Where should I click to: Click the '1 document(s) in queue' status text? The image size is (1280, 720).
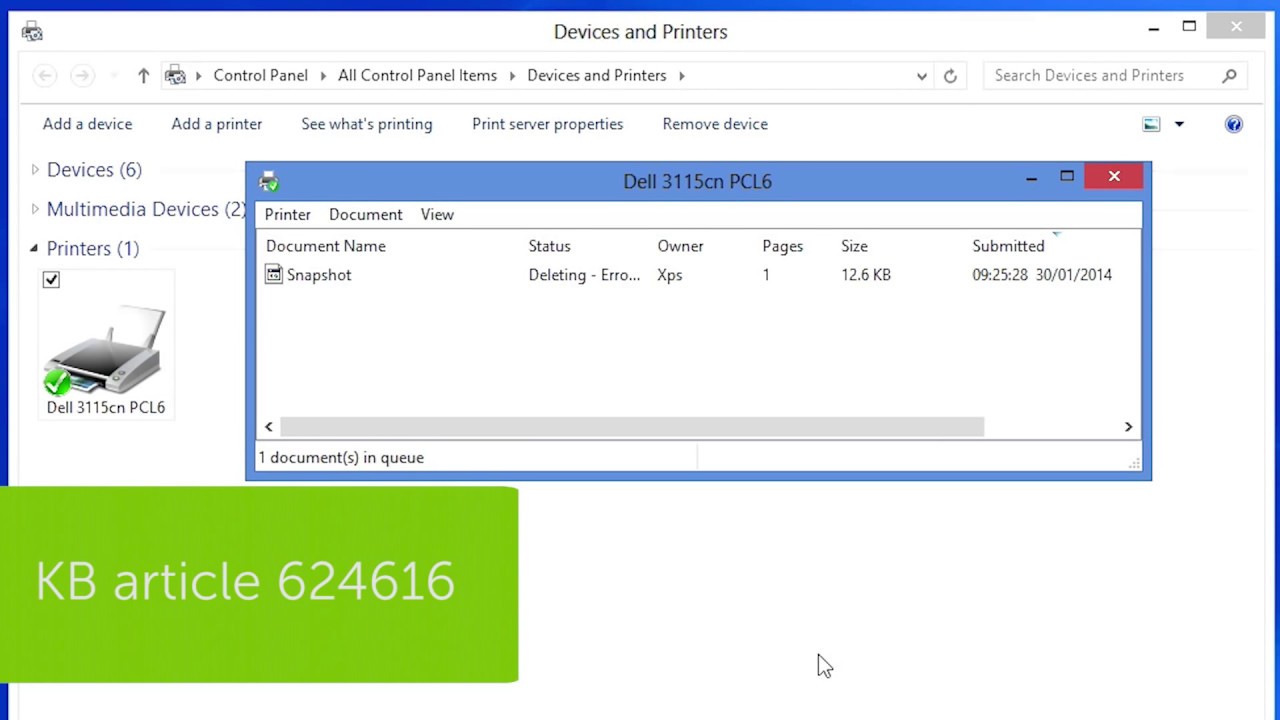tap(341, 457)
